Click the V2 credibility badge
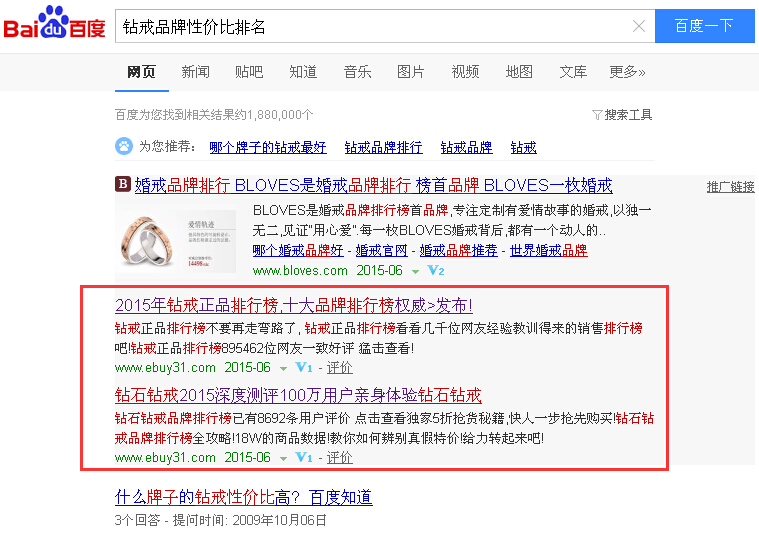Screen dimensions: 759x533 coord(436,271)
